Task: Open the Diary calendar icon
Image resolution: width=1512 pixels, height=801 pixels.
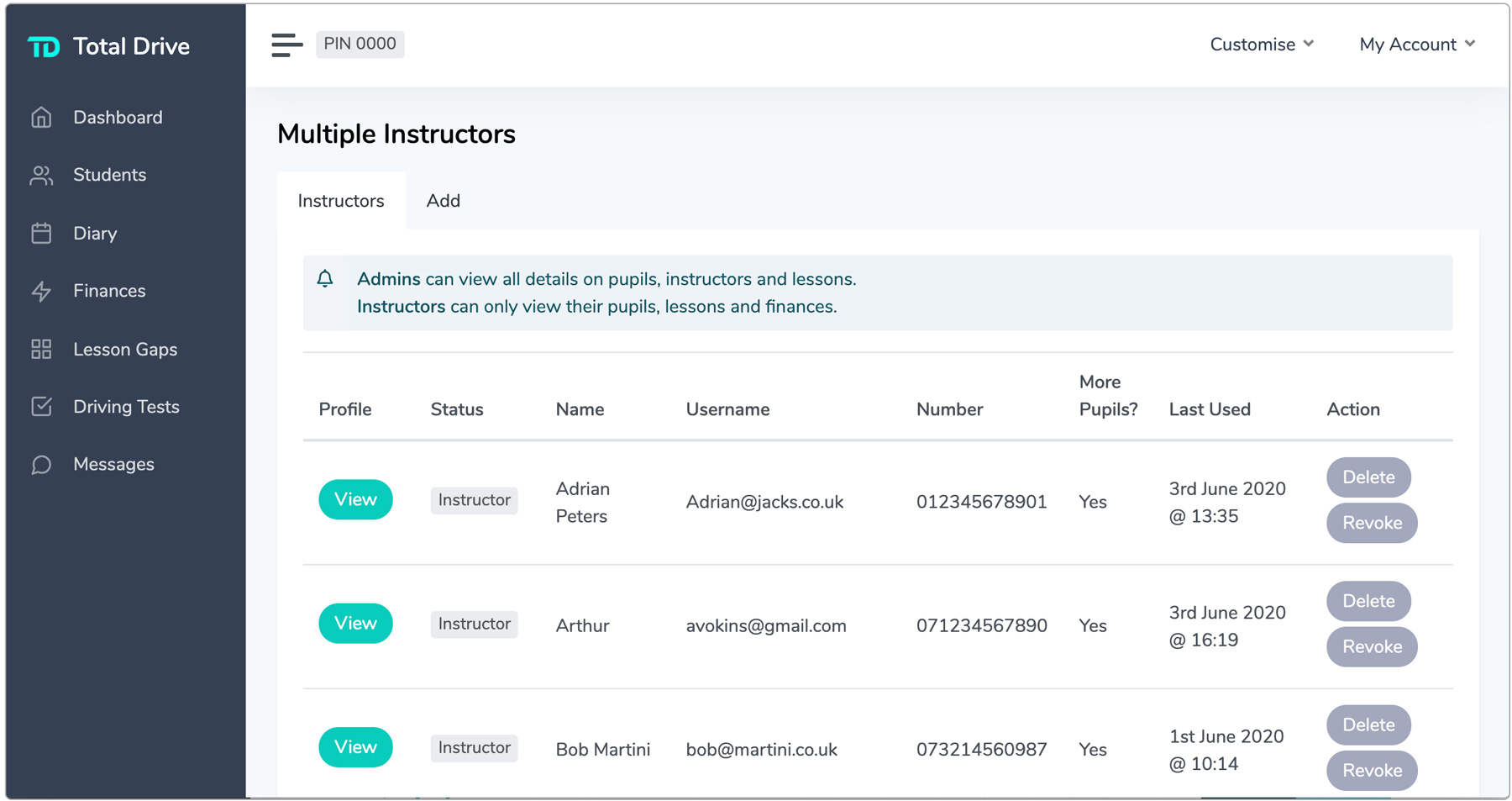Action: tap(40, 233)
